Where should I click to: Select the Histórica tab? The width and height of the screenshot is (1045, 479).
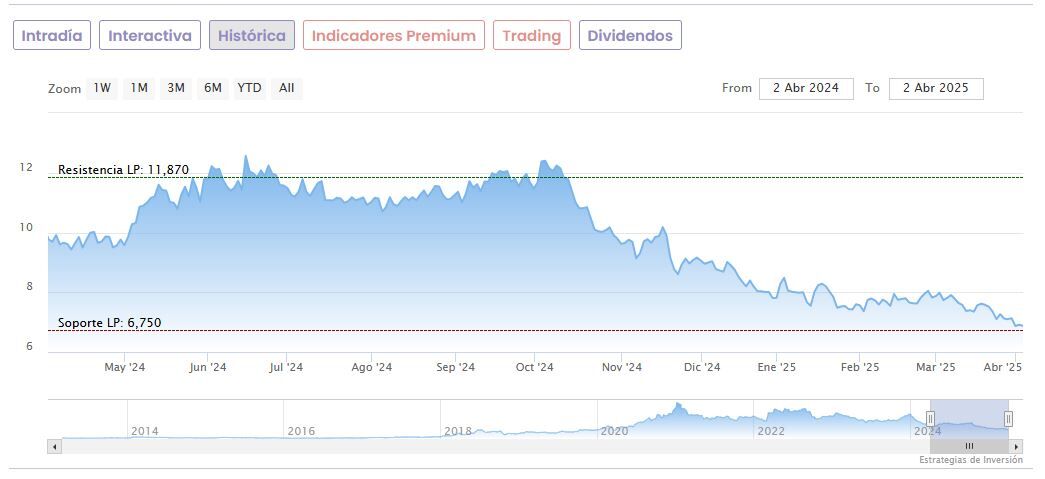coord(252,36)
